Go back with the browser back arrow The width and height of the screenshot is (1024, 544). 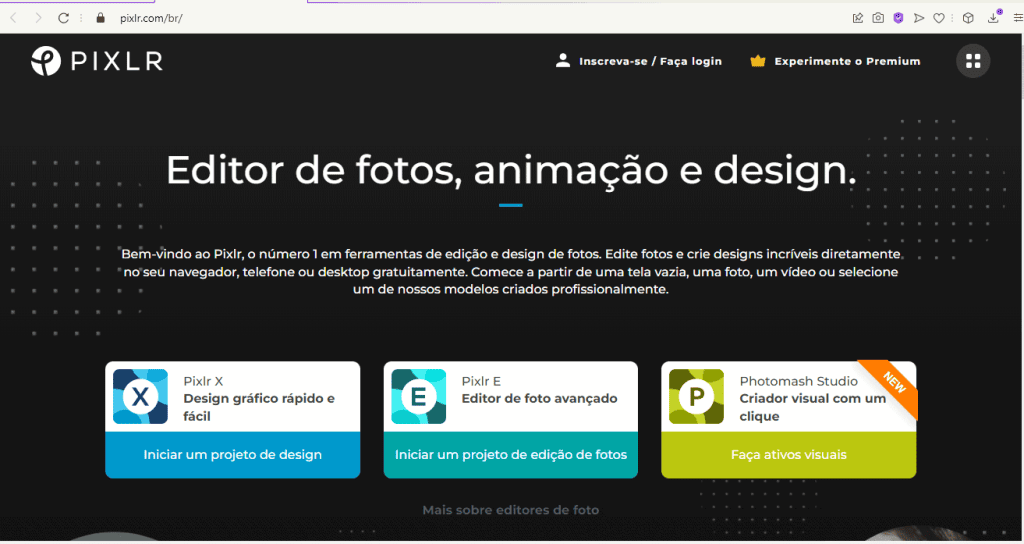(x=13, y=18)
